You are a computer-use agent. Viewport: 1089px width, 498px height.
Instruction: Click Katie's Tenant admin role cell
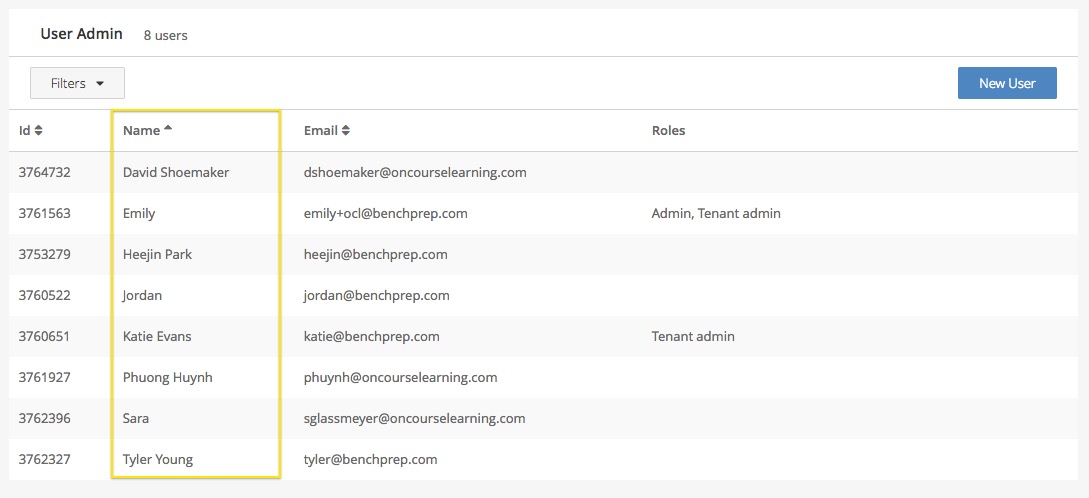[693, 336]
